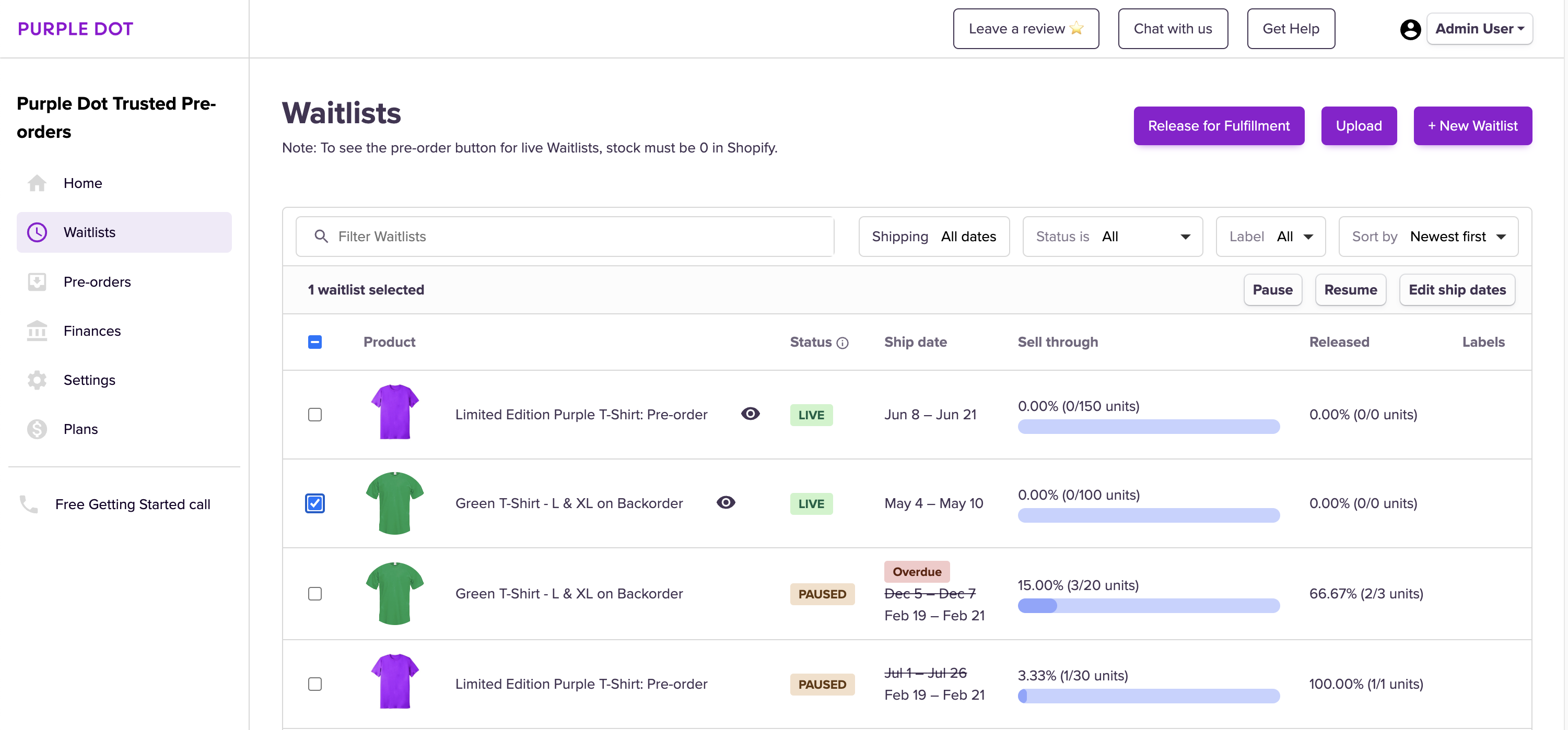Uncheck the live Green T-Shirt waitlist checkbox
Viewport: 1568px width, 730px height.
(314, 503)
